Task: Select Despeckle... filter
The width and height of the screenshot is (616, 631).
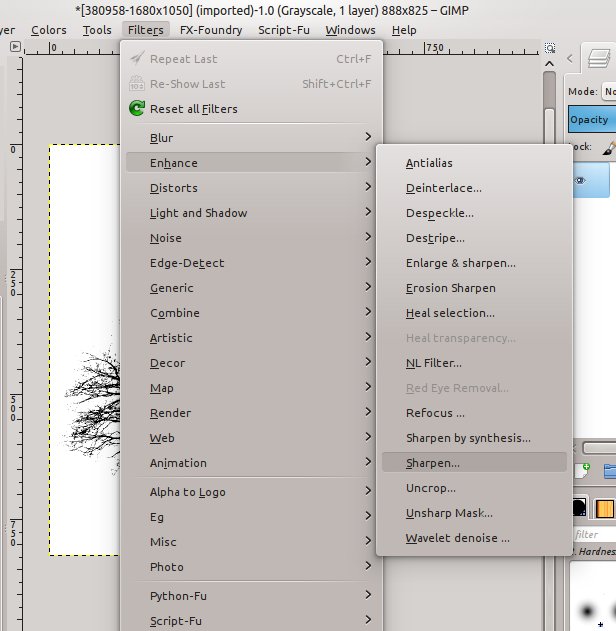Action: (474, 212)
